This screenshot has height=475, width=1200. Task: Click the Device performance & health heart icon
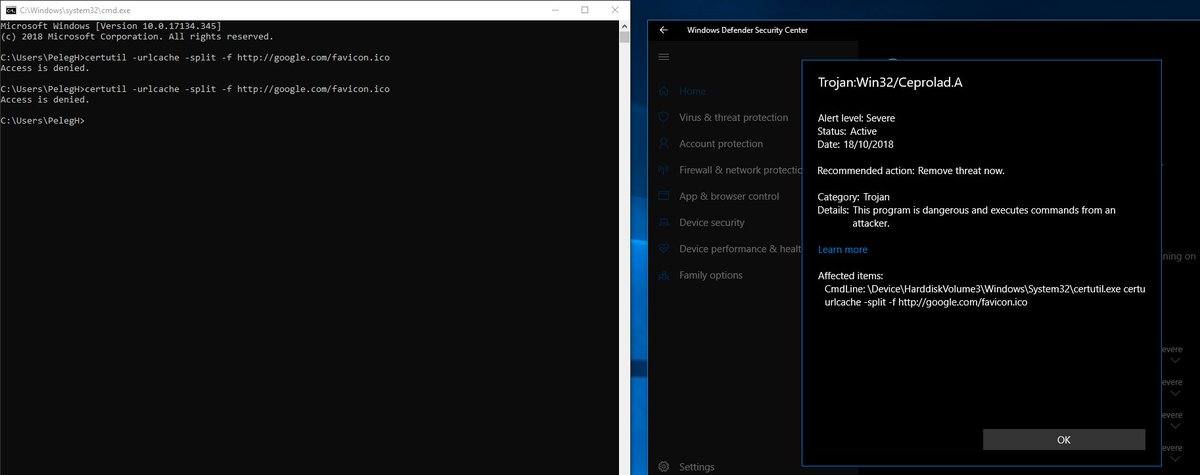tap(663, 248)
